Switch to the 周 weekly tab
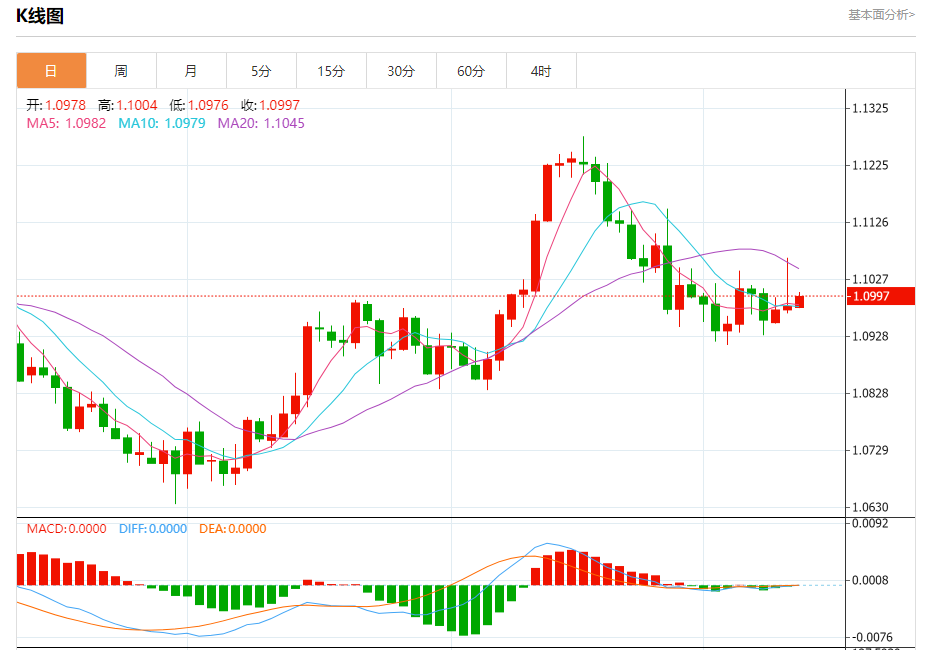The height and width of the screenshot is (650, 925). pos(121,71)
